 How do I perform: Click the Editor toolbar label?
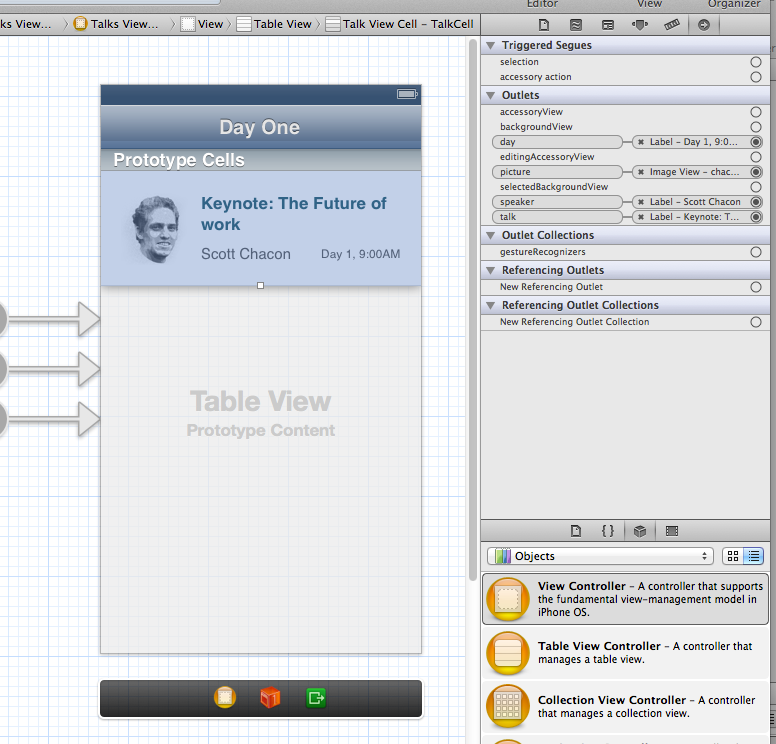[542, 4]
